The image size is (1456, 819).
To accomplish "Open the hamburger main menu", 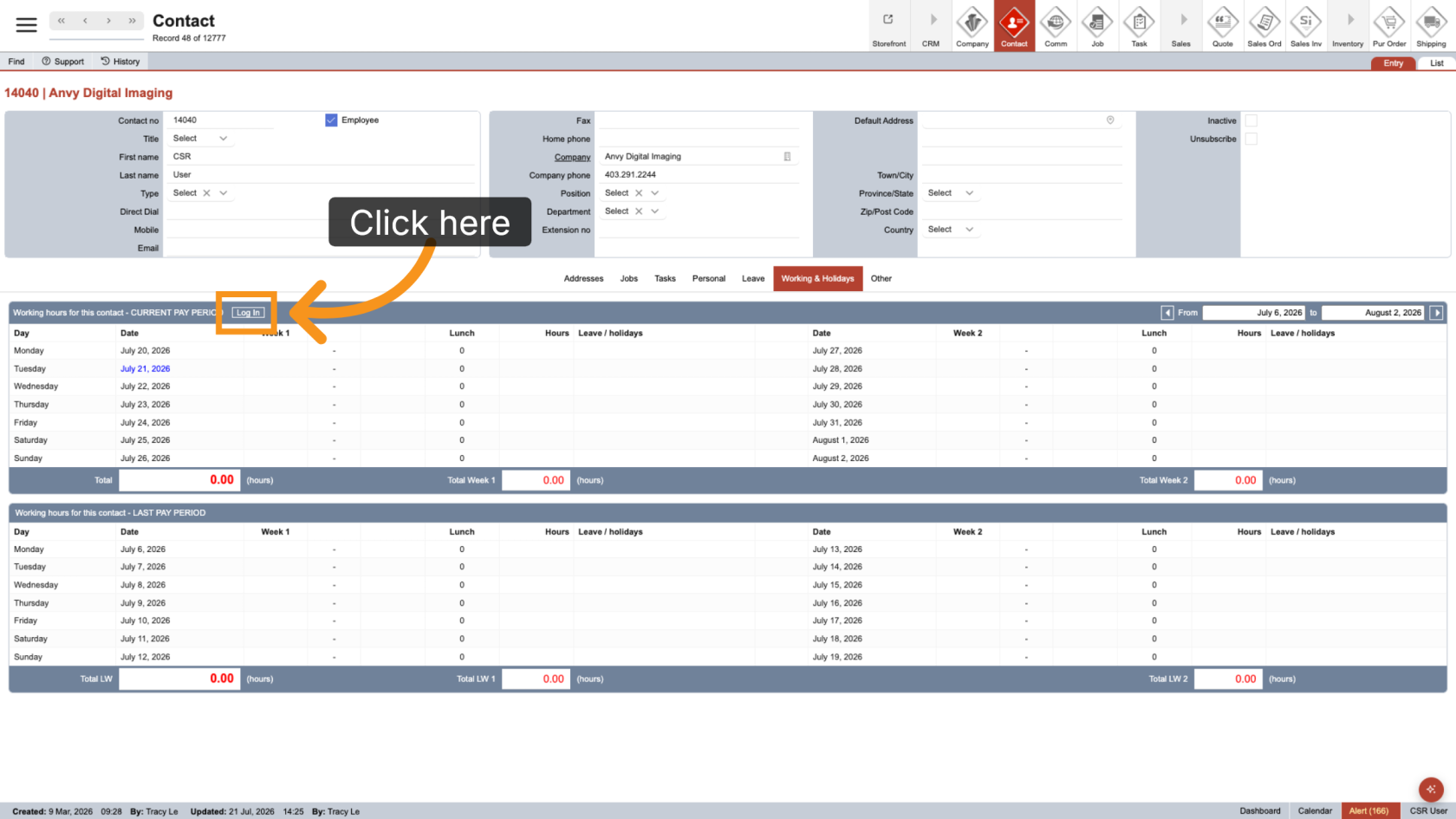I will click(27, 25).
